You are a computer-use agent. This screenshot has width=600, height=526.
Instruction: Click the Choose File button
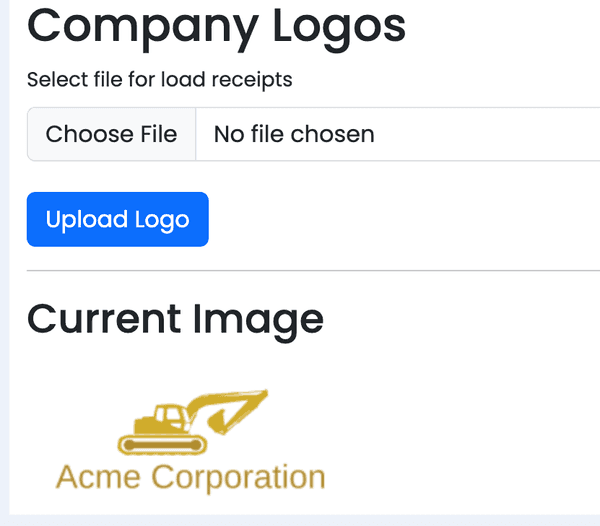(x=111, y=134)
